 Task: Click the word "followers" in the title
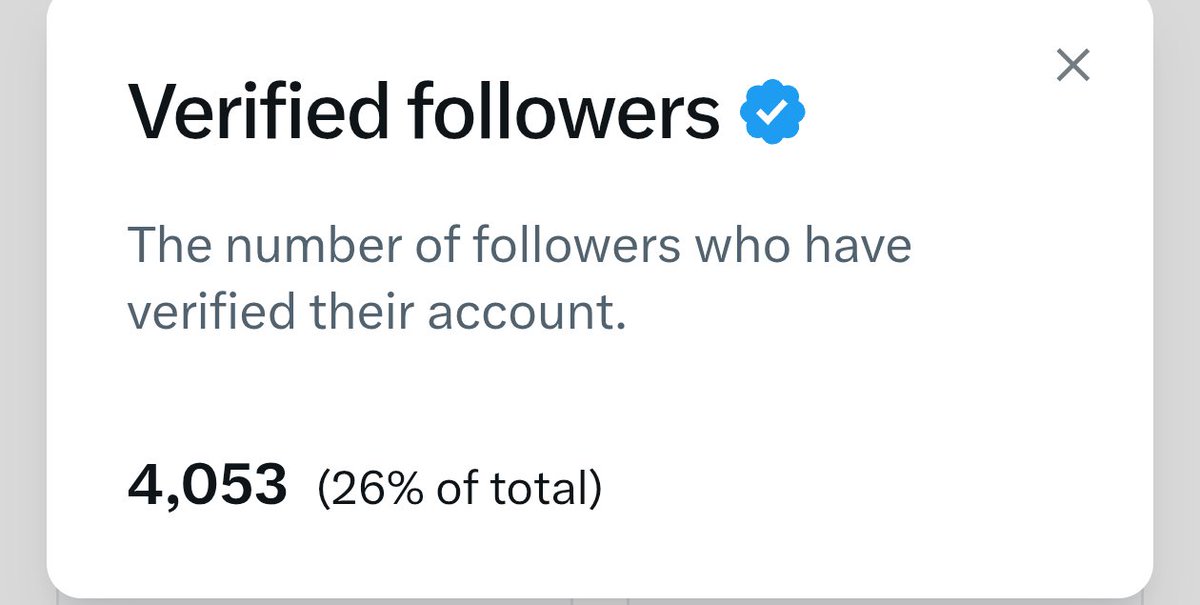[x=564, y=110]
